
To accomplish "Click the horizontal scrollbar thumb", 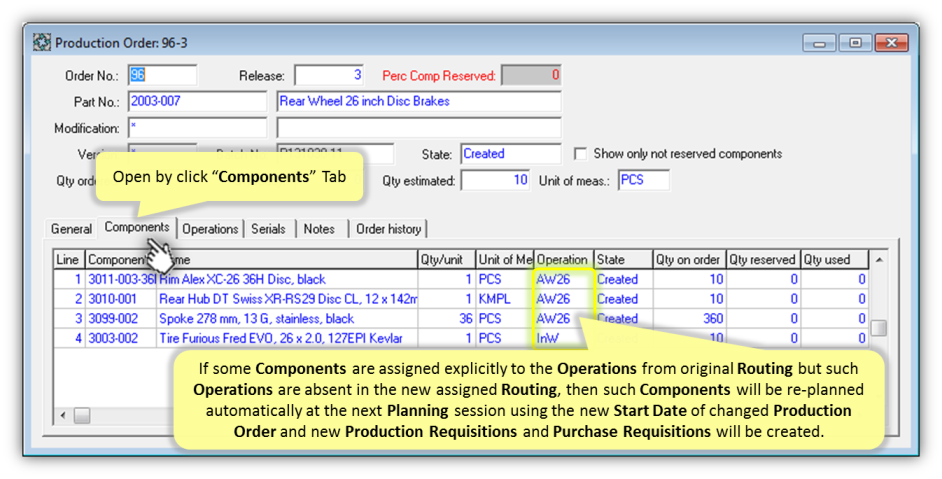I will coord(82,415).
